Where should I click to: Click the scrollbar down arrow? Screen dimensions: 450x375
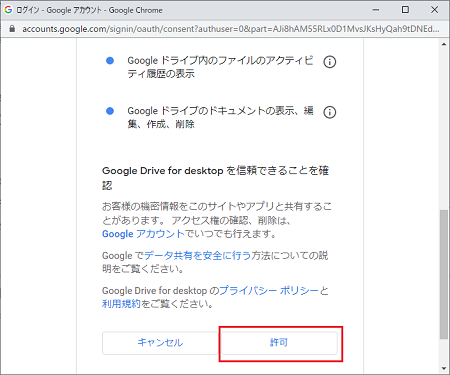coord(444,368)
